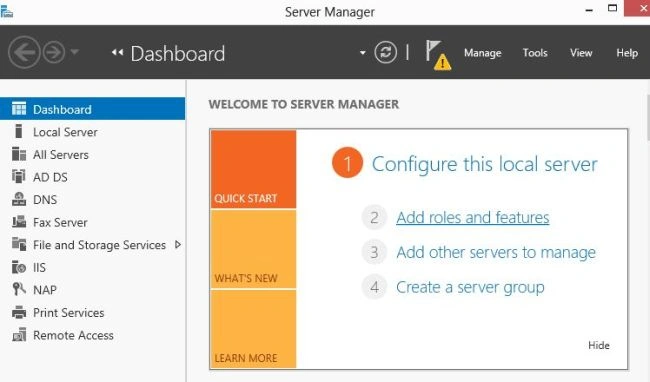Click the step 4 number circle
This screenshot has width=650, height=382.
pos(374,287)
